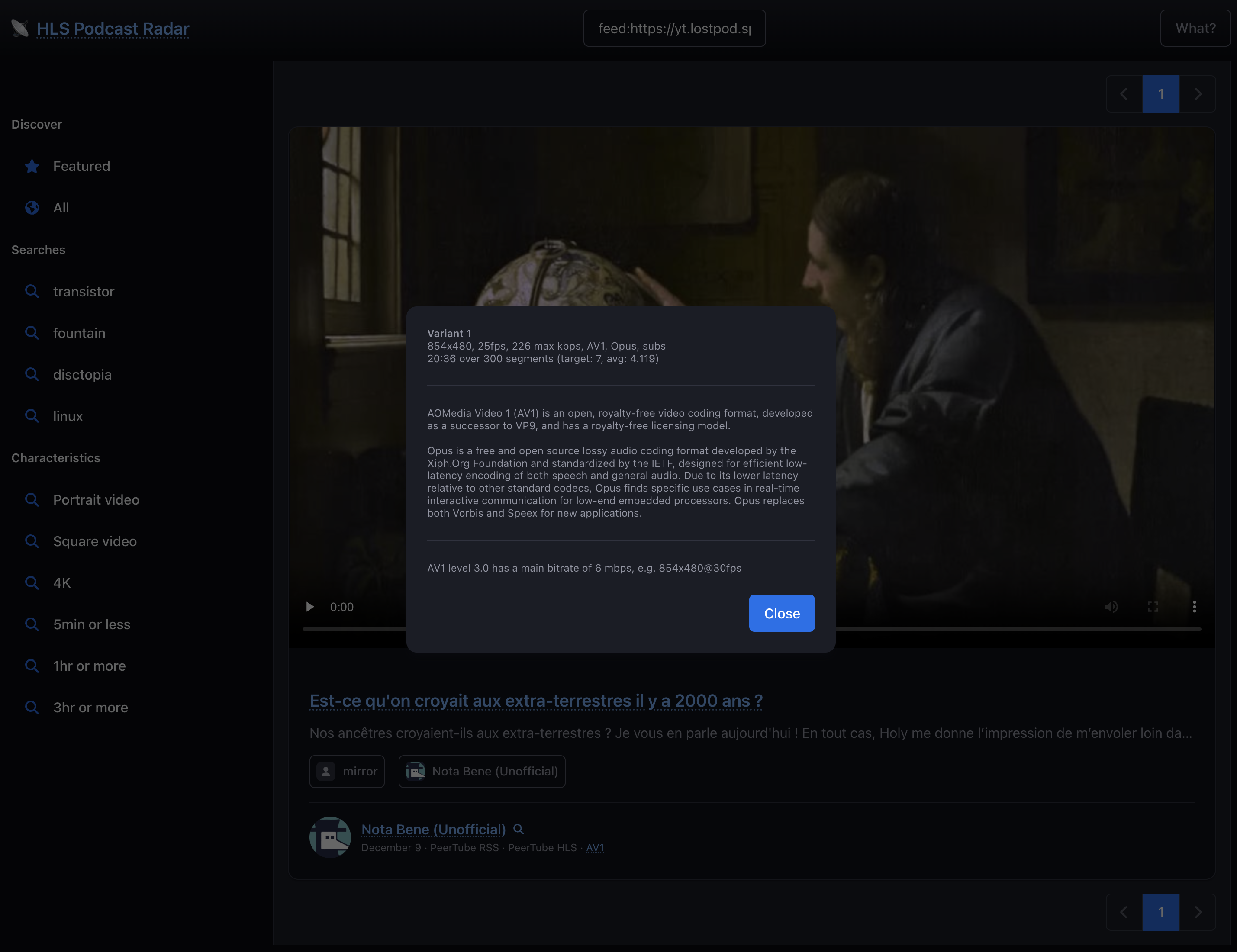Viewport: 1237px width, 952px height.
Task: Seek on the video progress bar
Action: [1019, 629]
